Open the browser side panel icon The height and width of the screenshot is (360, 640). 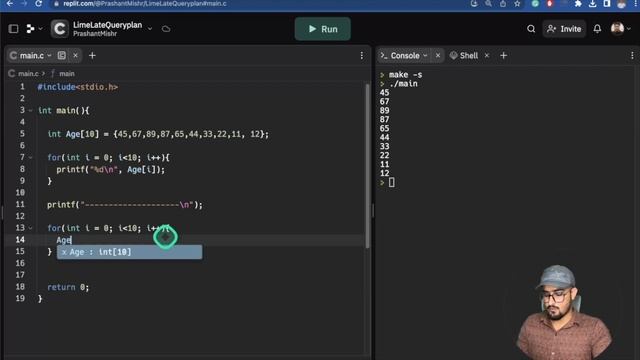(607, 4)
